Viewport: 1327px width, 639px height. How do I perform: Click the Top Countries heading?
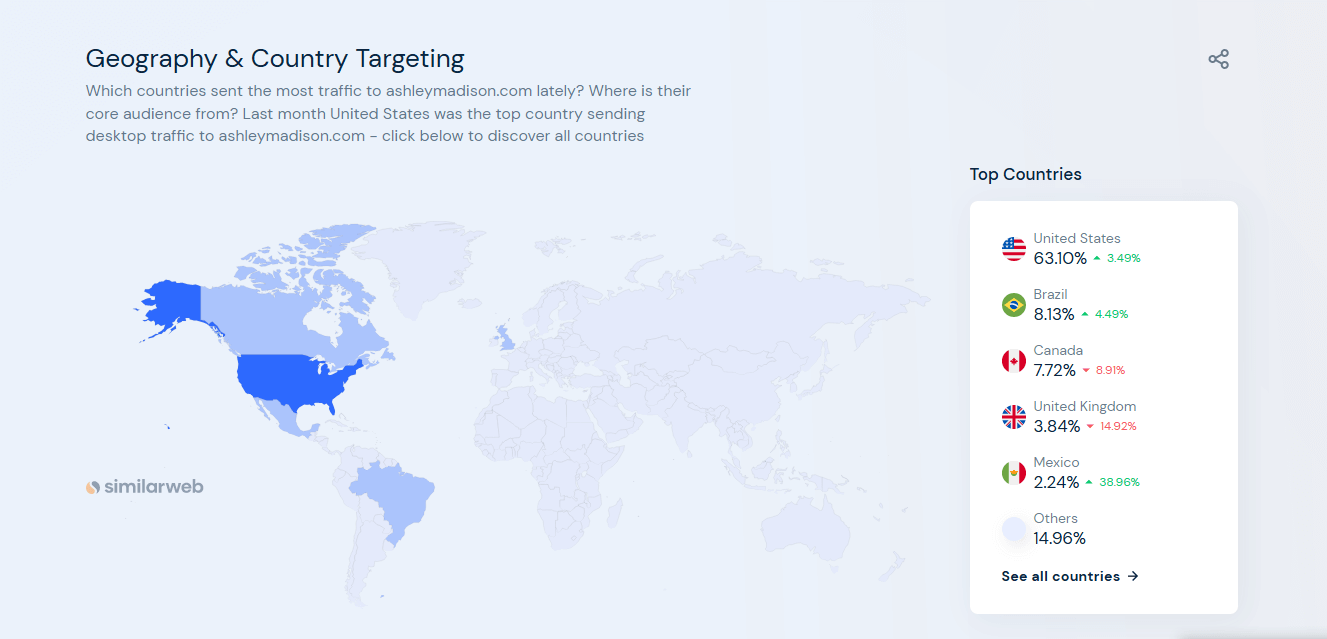(x=1026, y=174)
